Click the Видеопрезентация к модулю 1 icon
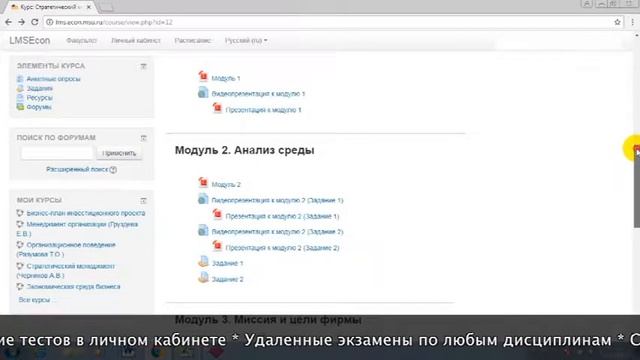Image resolution: width=640 pixels, height=360 pixels. point(203,92)
